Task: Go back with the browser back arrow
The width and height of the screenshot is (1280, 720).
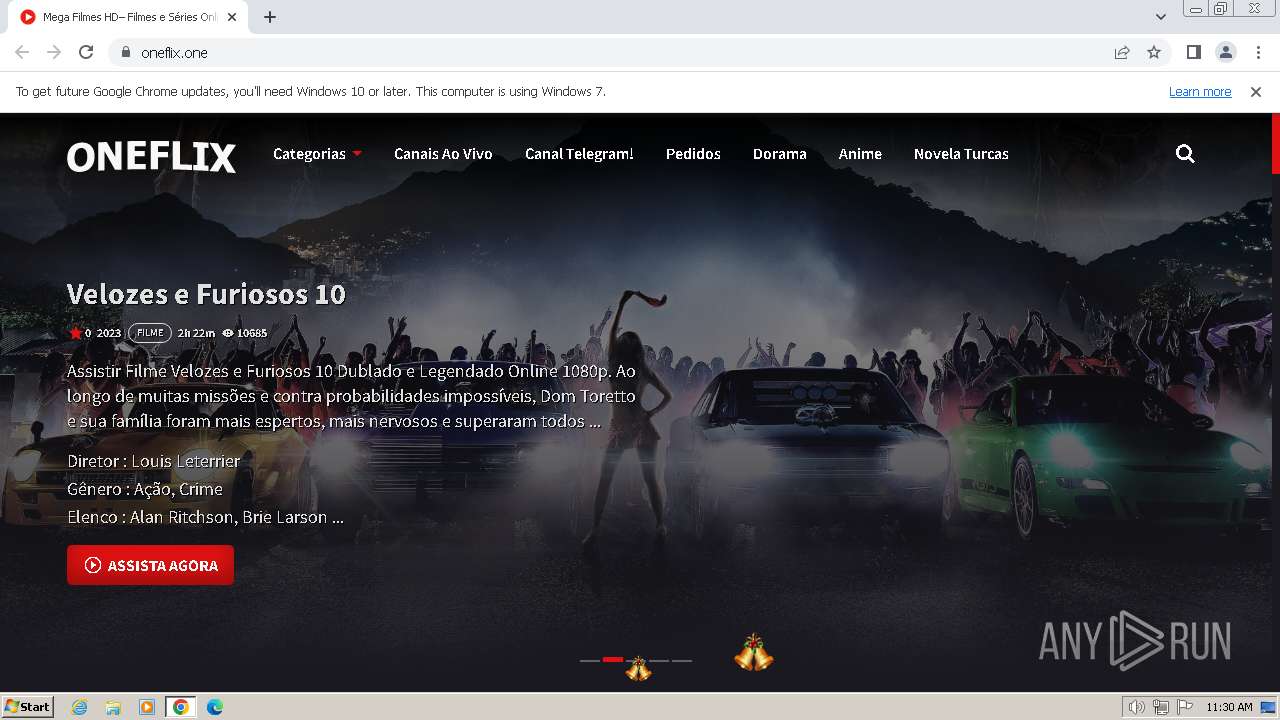Action: point(22,52)
